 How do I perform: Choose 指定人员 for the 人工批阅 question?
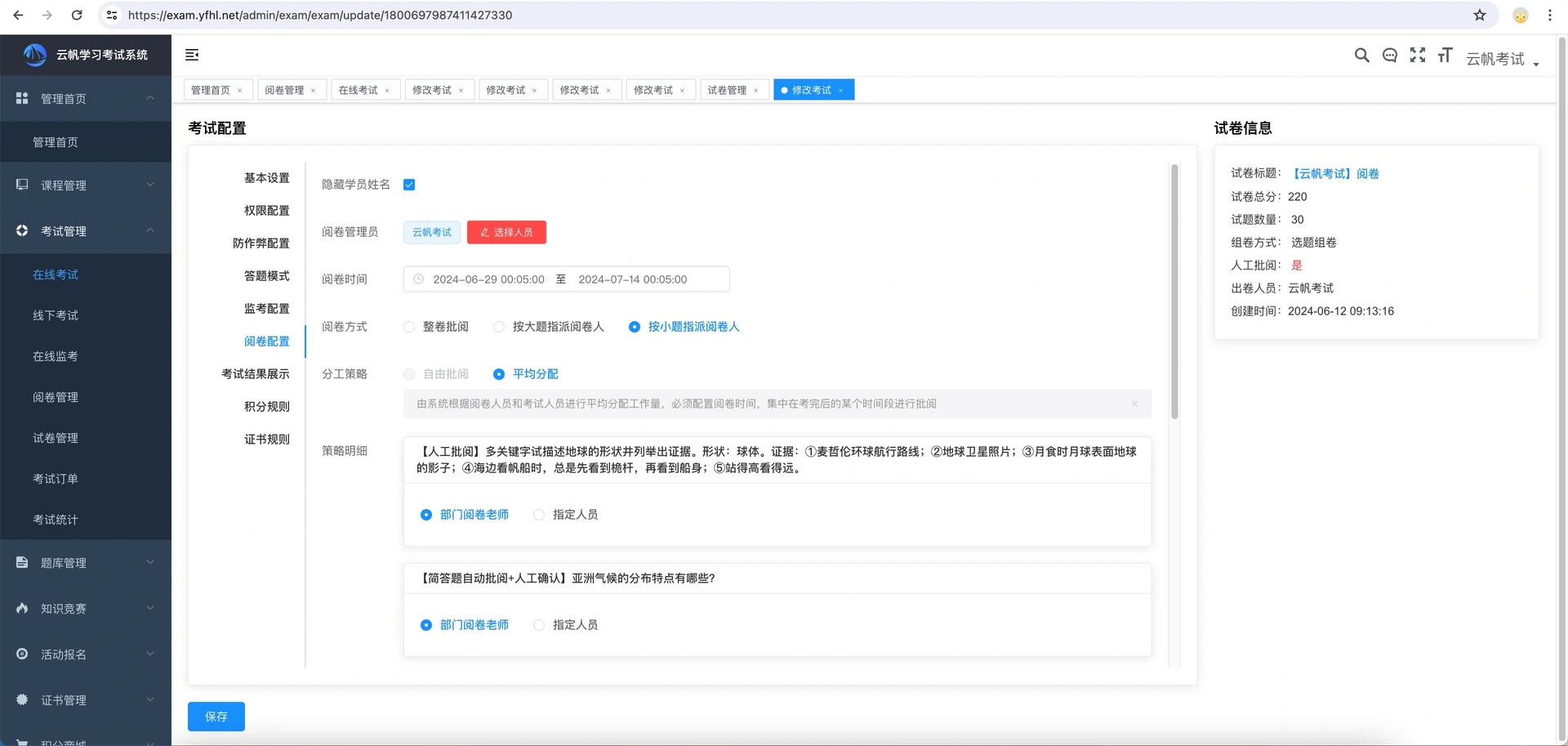pos(566,515)
